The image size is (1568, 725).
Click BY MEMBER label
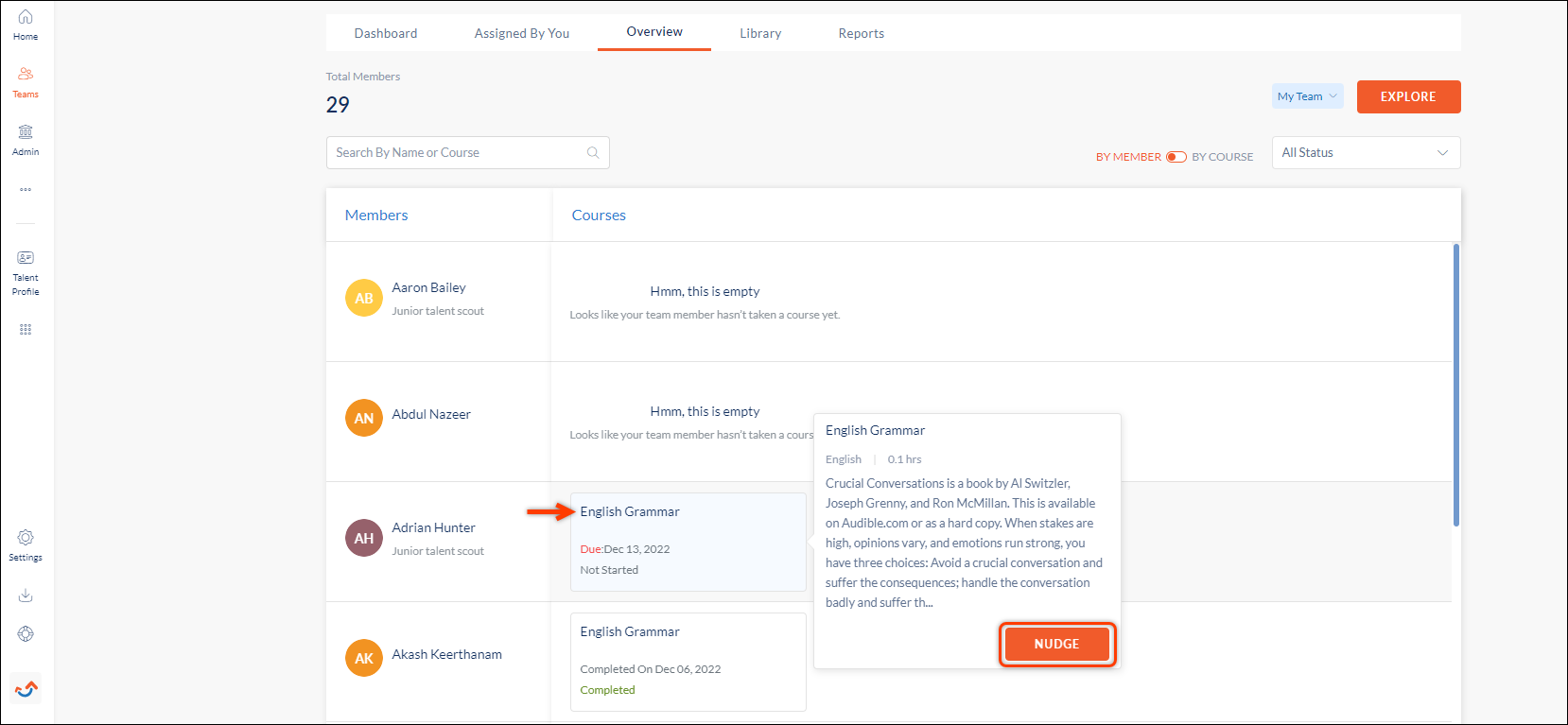pyautogui.click(x=1128, y=157)
